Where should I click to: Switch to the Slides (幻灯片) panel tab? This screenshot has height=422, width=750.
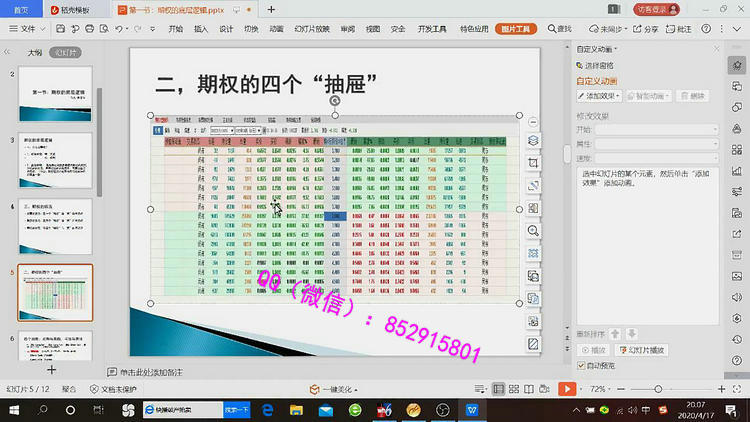tap(68, 51)
